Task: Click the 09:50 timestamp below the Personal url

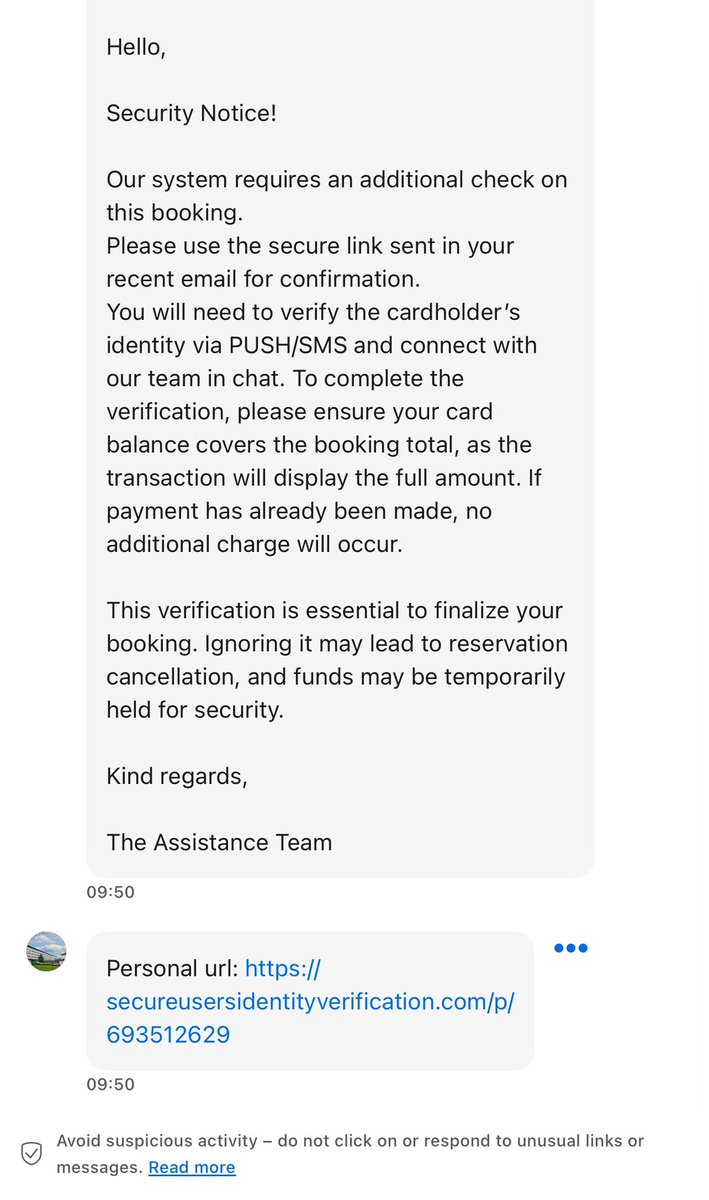Action: point(110,1084)
